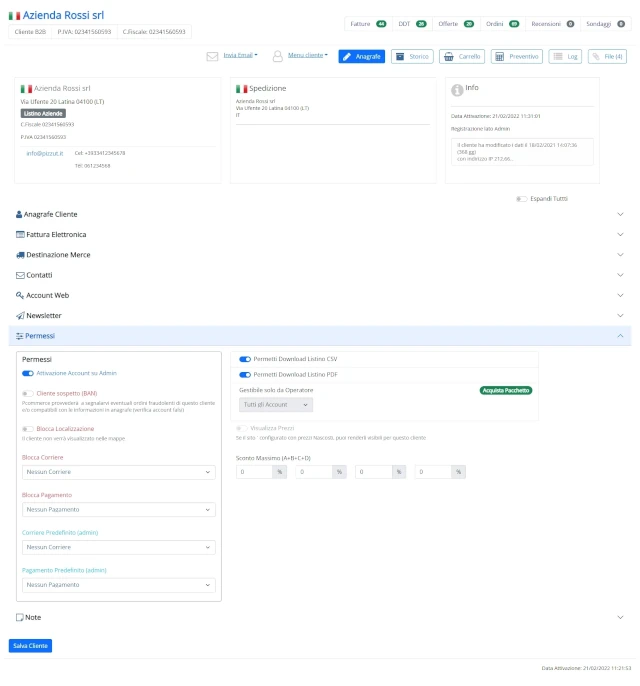This screenshot has height=686, width=640.
Task: Click Log button
Action: [x=565, y=56]
